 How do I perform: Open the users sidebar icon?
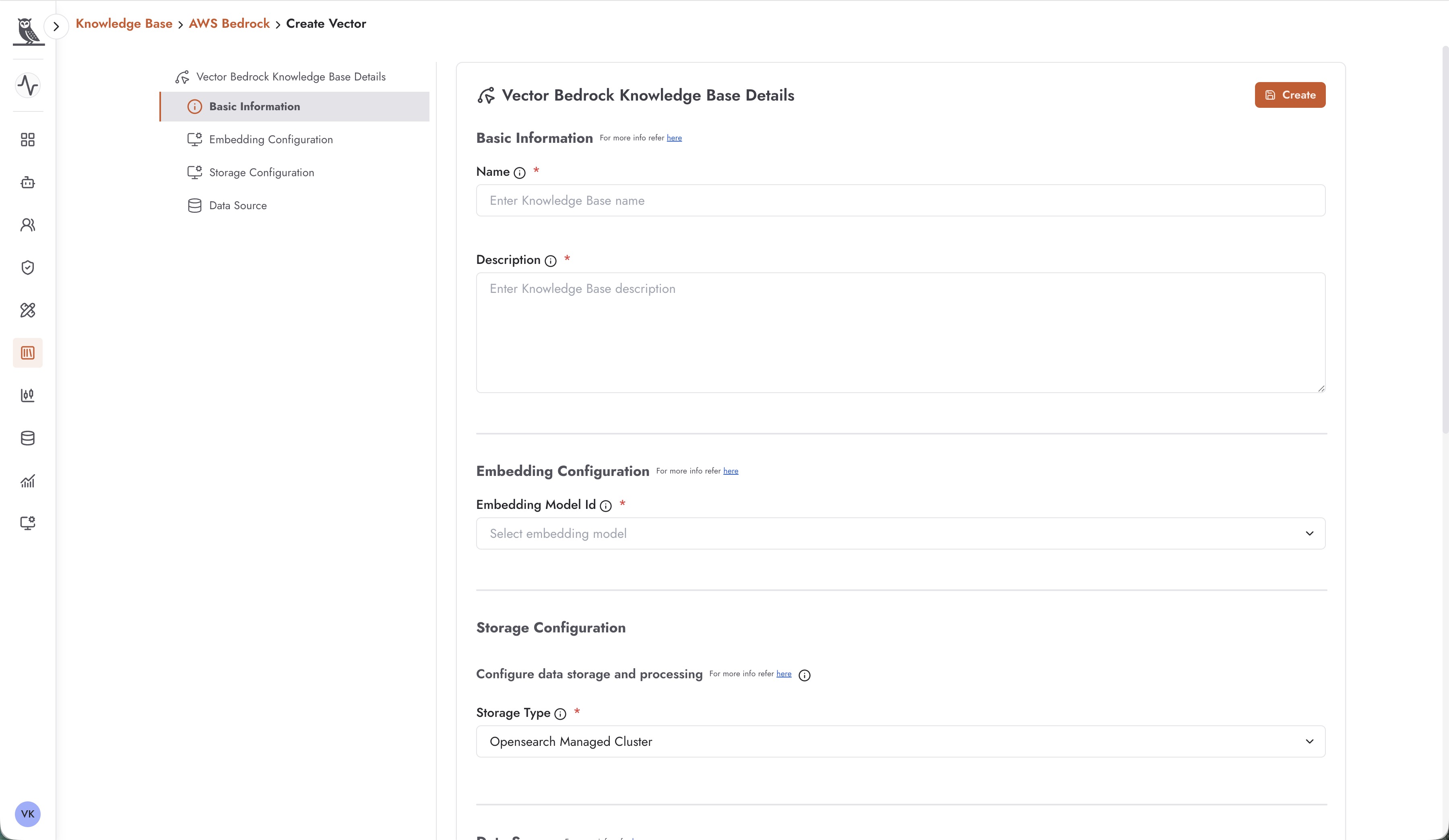pos(28,224)
